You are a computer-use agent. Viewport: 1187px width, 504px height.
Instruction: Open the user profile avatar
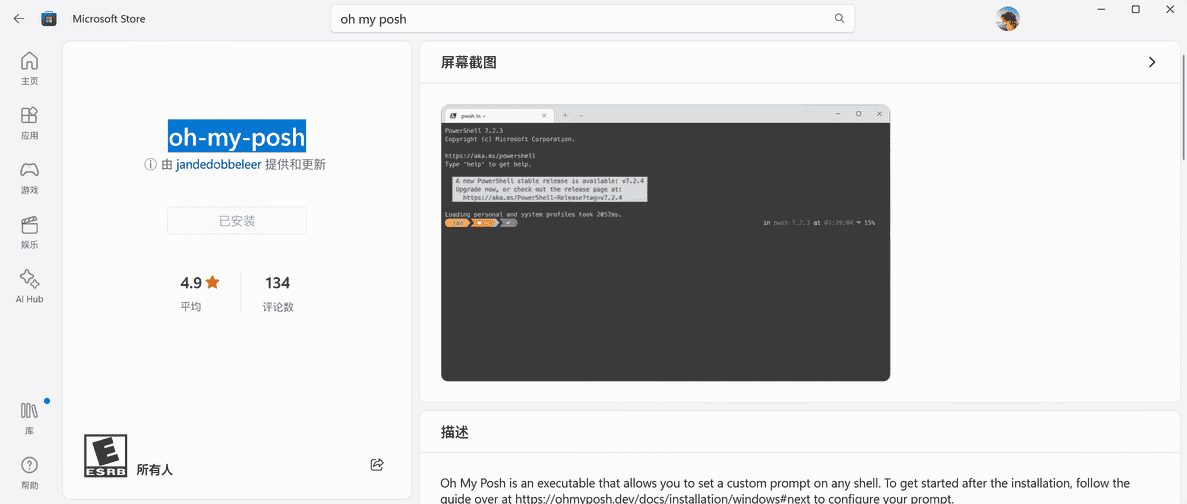coord(1008,19)
